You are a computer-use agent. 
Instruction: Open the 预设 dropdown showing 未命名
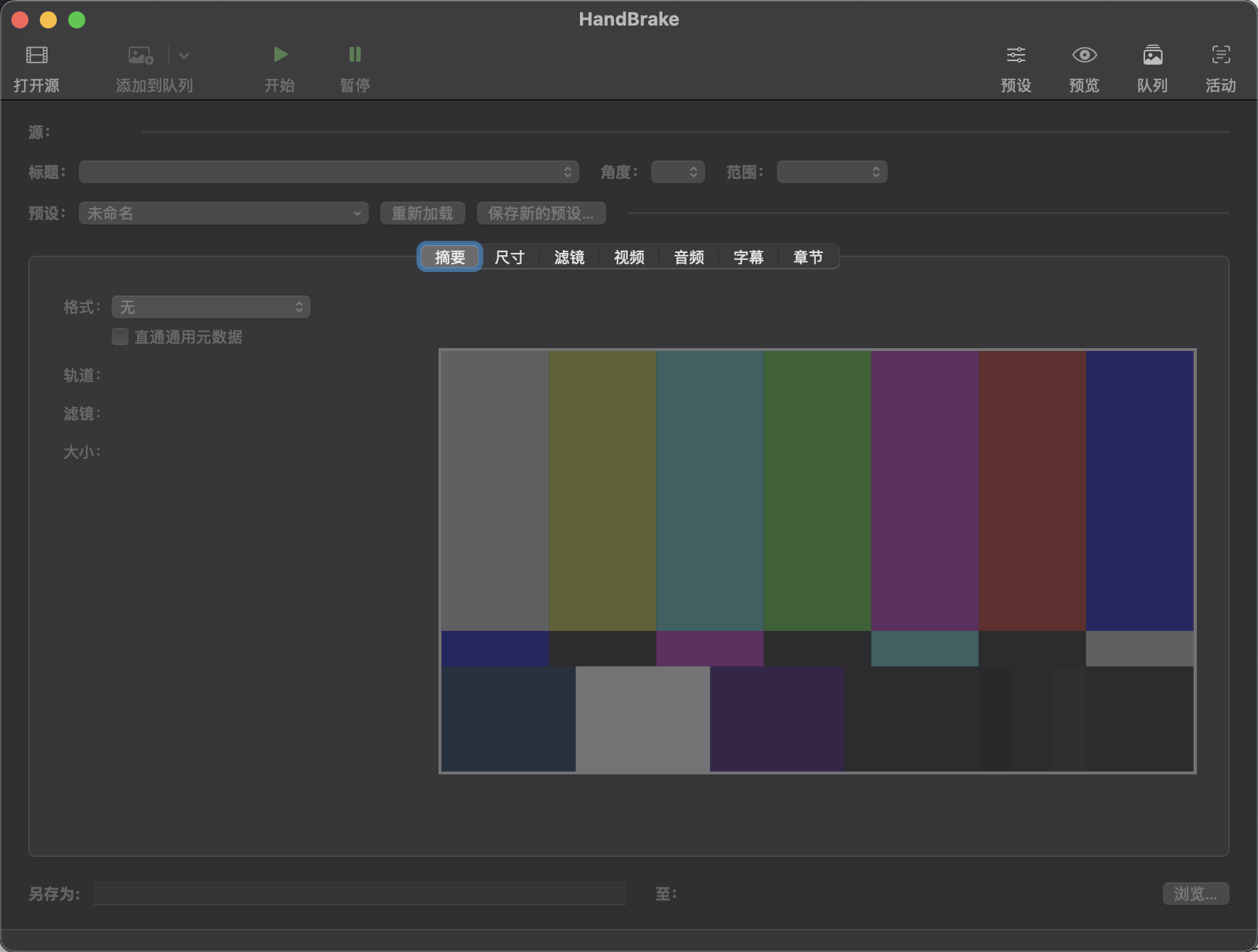pos(224,213)
